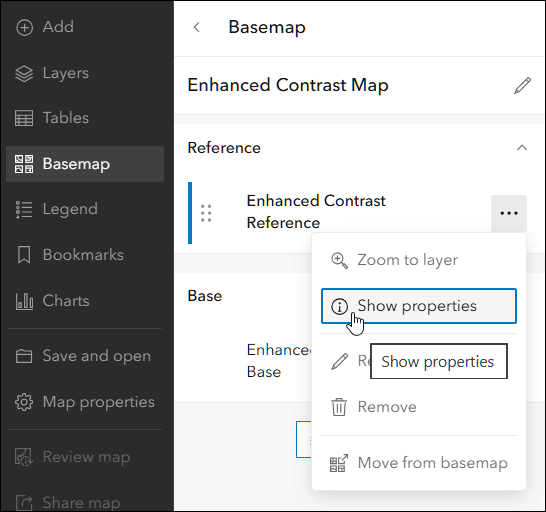Select Move from basemap menu entry

419,463
